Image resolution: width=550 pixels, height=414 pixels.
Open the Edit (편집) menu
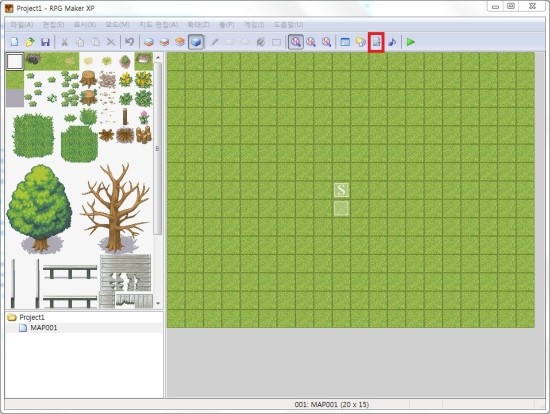[x=53, y=25]
